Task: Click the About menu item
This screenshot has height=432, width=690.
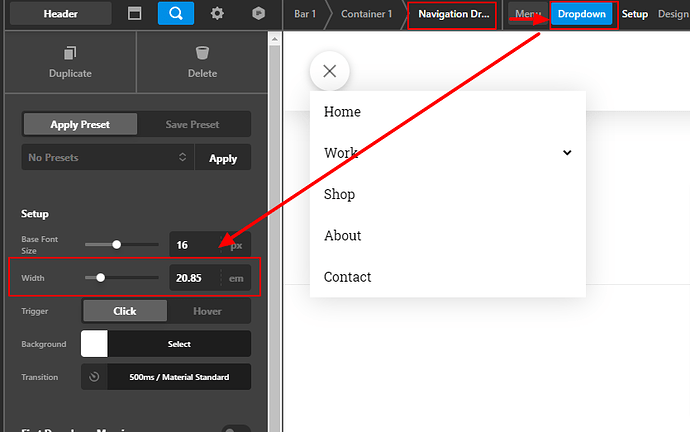Action: (342, 235)
